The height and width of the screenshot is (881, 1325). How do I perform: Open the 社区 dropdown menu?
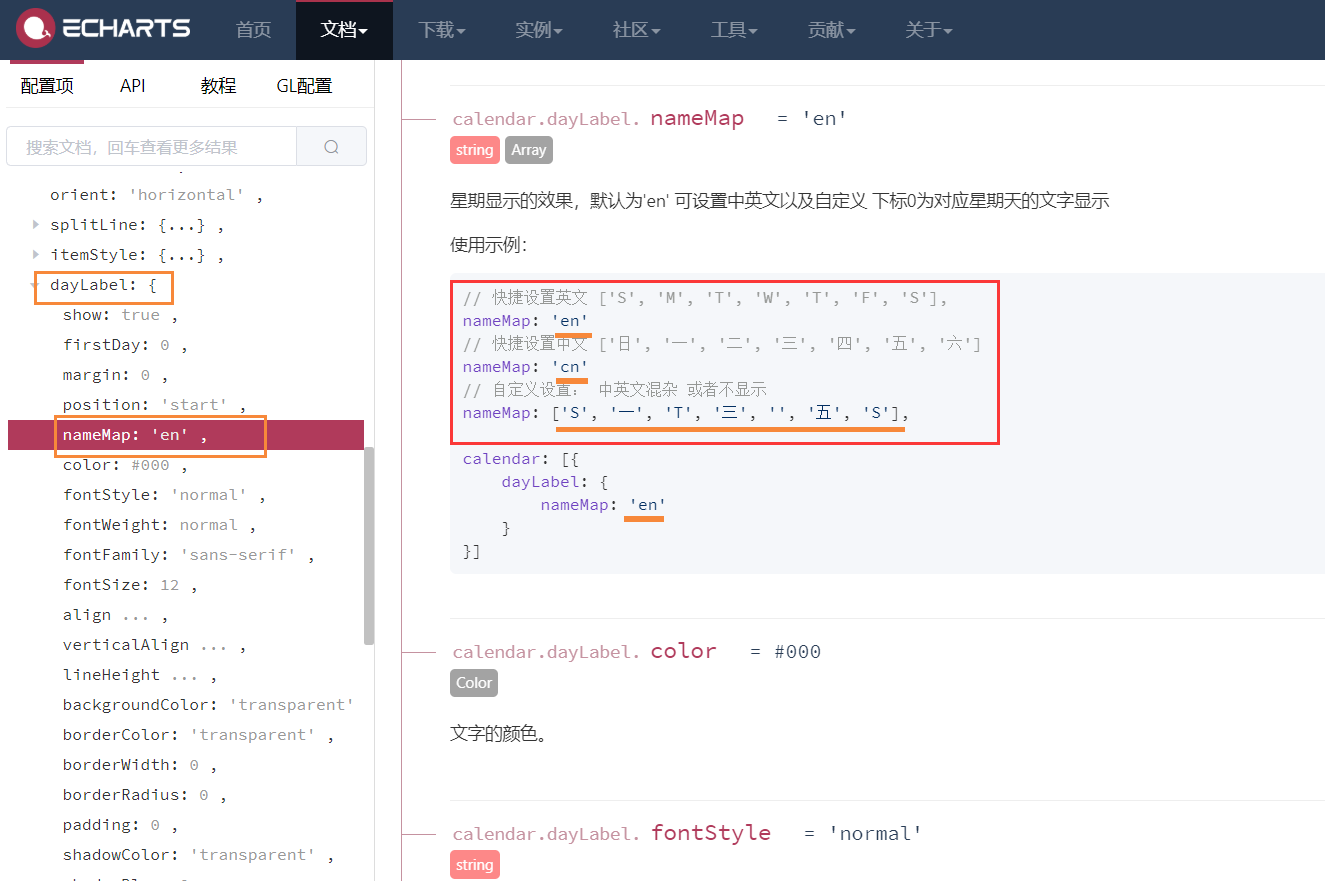click(x=636, y=30)
